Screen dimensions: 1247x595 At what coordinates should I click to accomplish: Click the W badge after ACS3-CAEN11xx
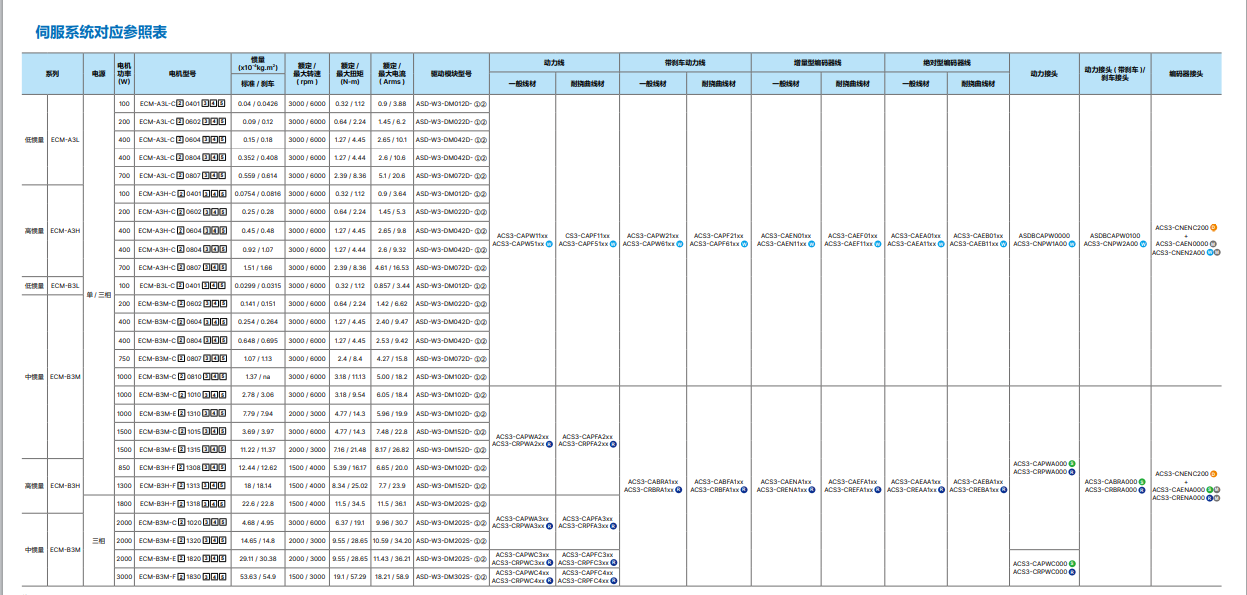click(811, 243)
